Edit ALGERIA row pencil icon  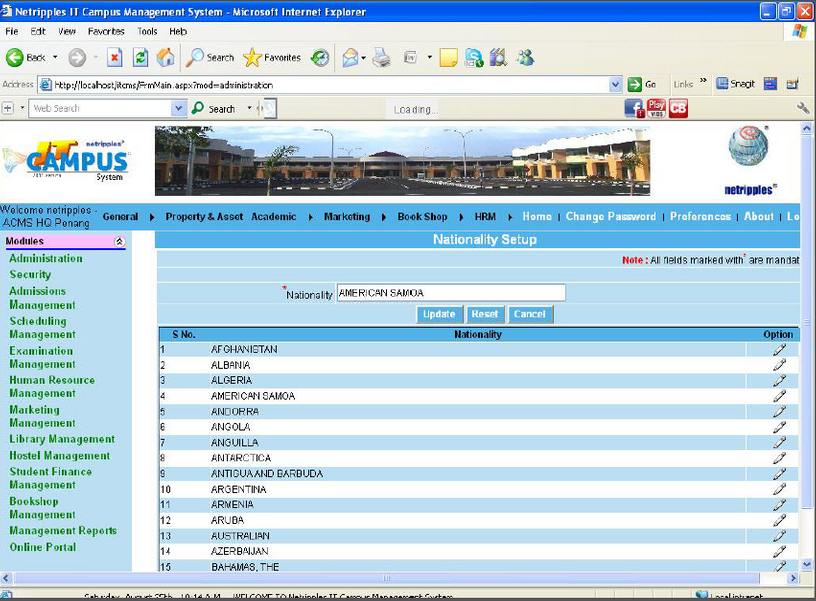[x=779, y=380]
